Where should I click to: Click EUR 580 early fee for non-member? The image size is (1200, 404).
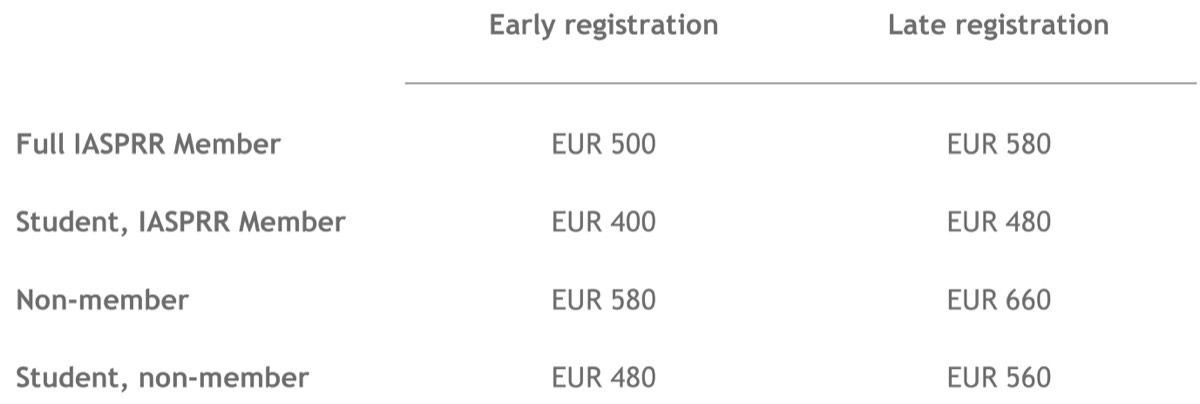pyautogui.click(x=604, y=300)
